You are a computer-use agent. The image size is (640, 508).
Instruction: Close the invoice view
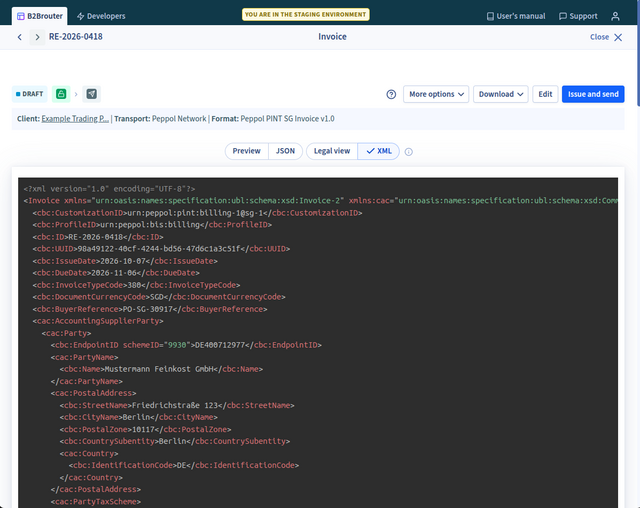[606, 37]
